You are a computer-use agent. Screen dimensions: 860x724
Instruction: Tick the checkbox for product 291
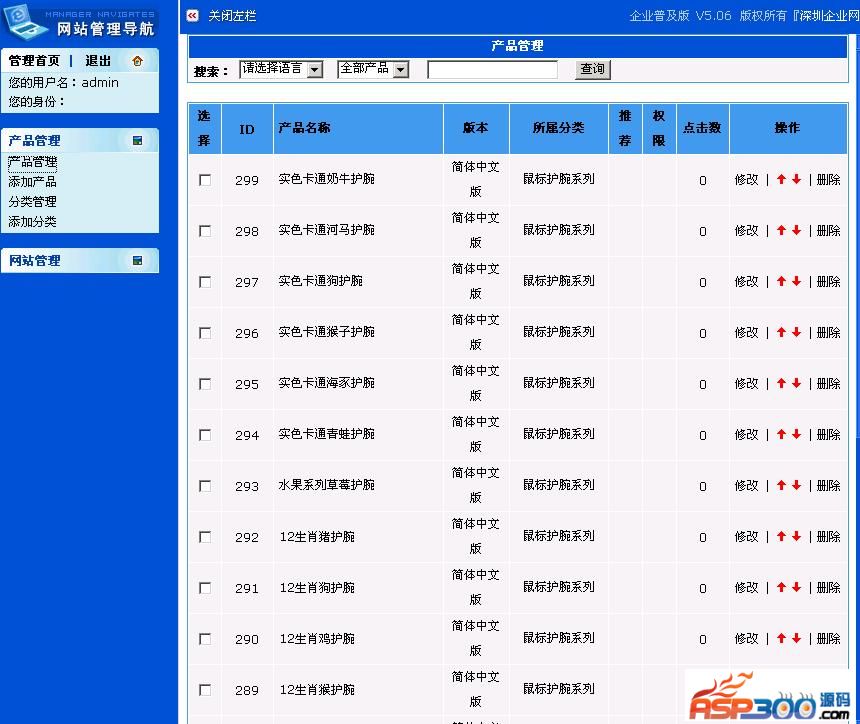205,588
